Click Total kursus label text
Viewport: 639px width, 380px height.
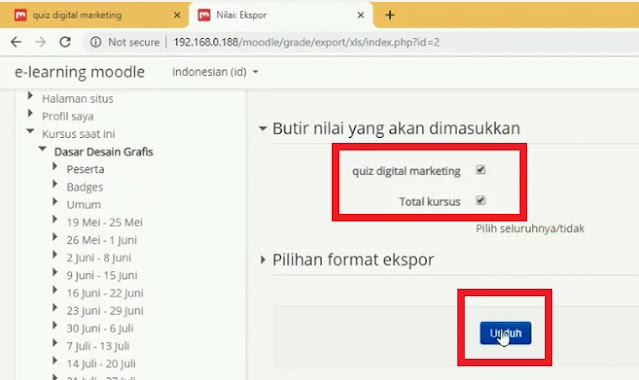click(430, 201)
